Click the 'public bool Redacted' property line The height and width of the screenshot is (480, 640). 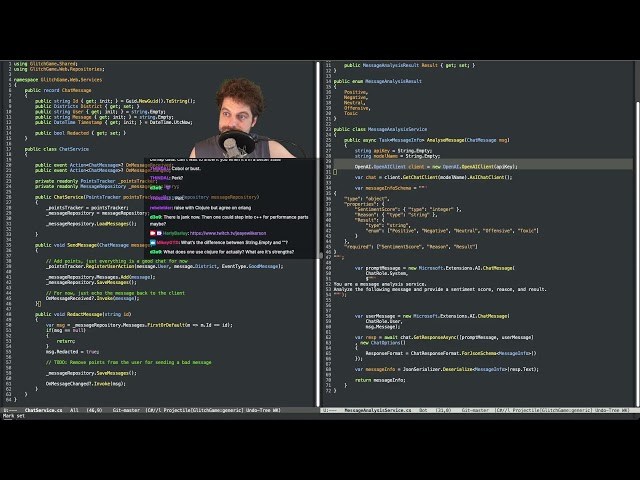80,133
